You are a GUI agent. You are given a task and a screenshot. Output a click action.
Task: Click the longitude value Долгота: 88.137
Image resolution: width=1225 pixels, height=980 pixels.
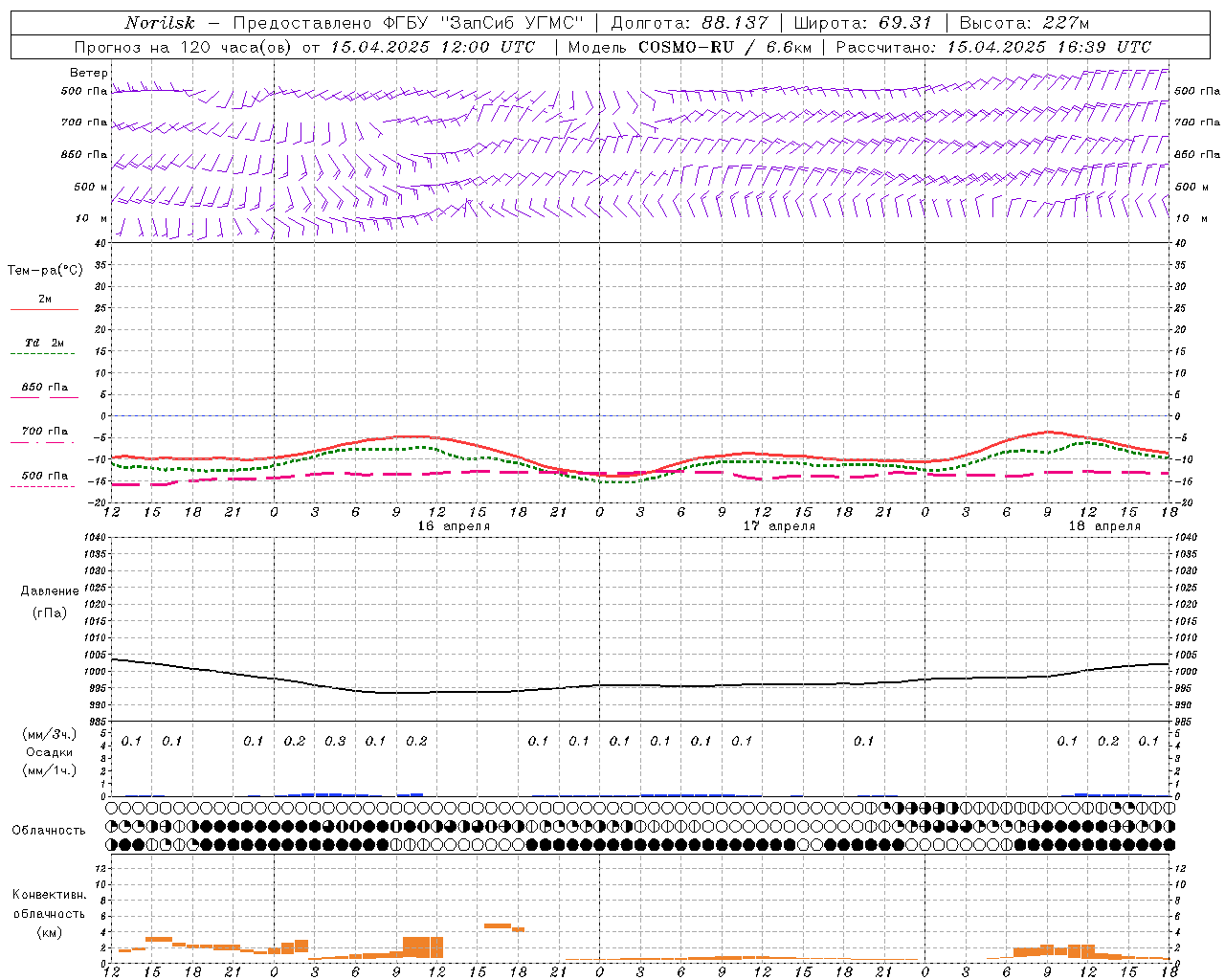pyautogui.click(x=689, y=23)
